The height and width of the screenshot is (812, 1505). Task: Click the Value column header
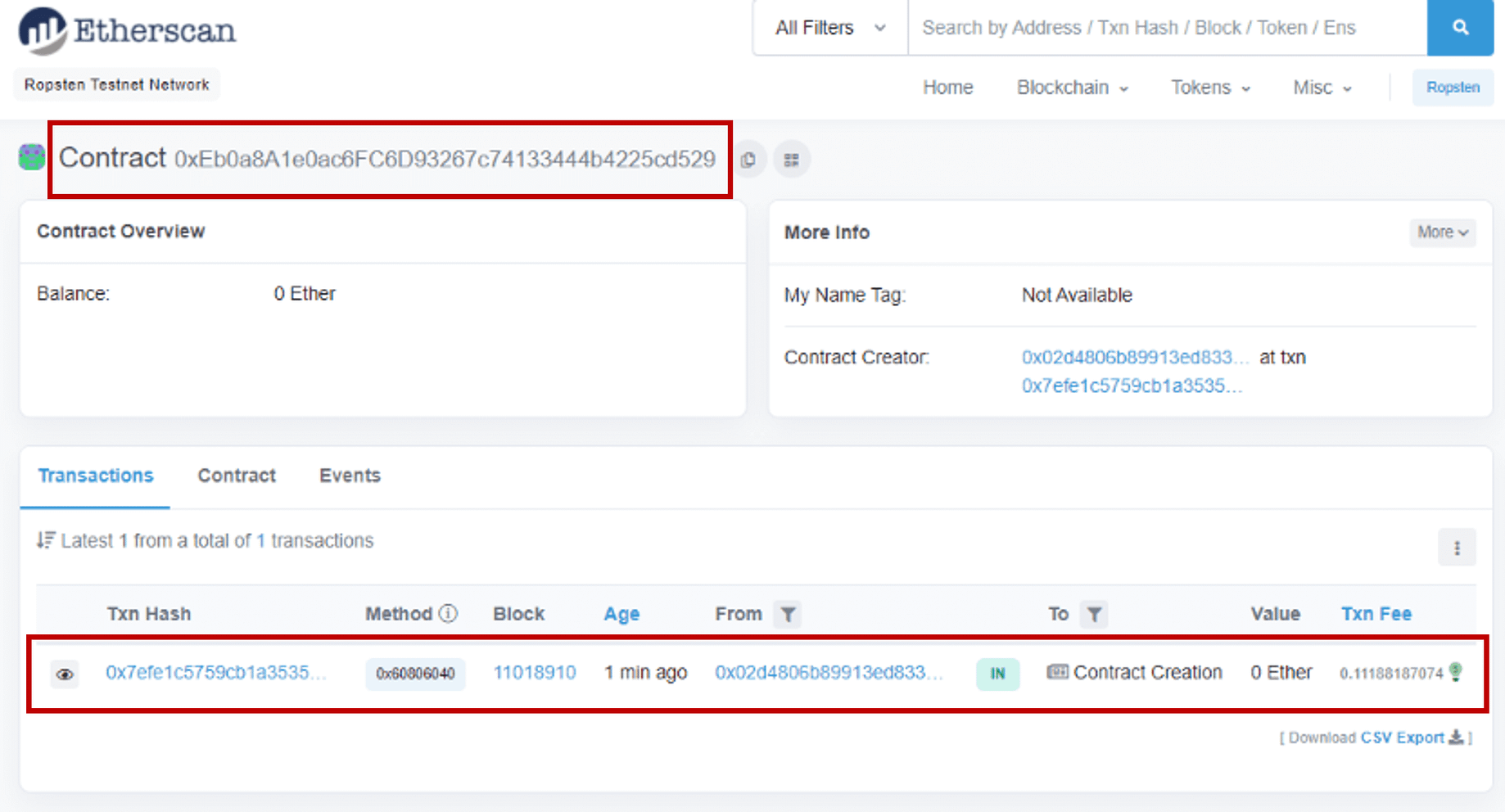(x=1275, y=614)
